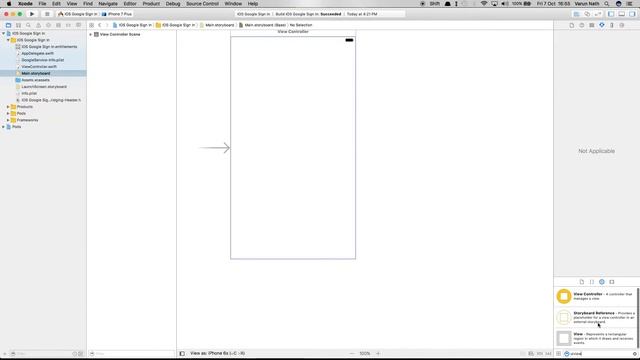Open the Connections inspector
Screen dimensions: 640x360
pos(622,25)
